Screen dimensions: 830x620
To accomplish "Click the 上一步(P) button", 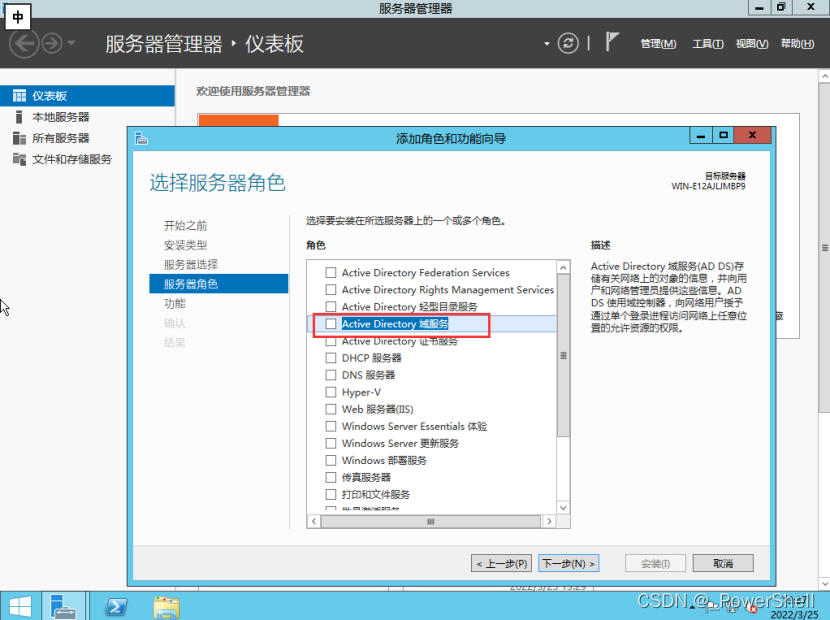I will (501, 563).
